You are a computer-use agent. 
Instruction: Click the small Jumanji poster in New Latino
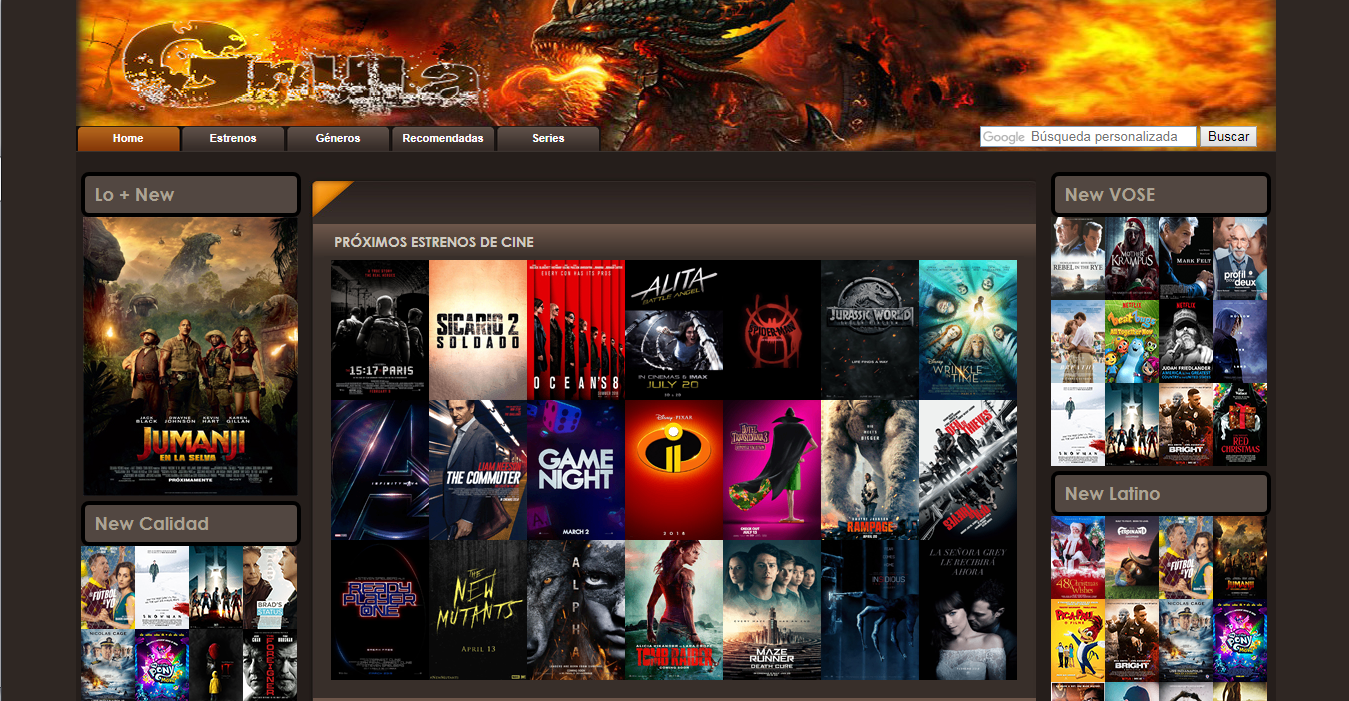coord(1240,557)
